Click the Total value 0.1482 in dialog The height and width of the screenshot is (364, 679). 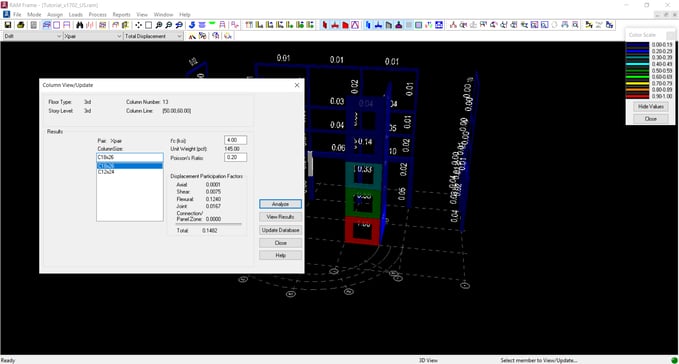210,231
